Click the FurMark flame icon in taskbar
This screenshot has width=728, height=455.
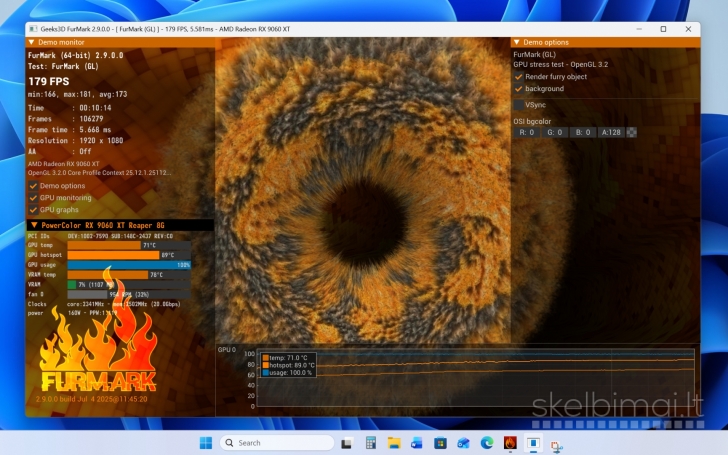(x=510, y=442)
